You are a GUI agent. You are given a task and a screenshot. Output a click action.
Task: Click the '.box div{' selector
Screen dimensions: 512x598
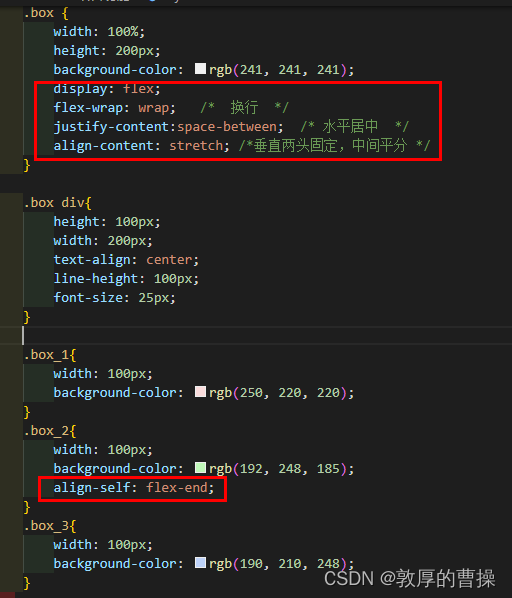pyautogui.click(x=57, y=203)
